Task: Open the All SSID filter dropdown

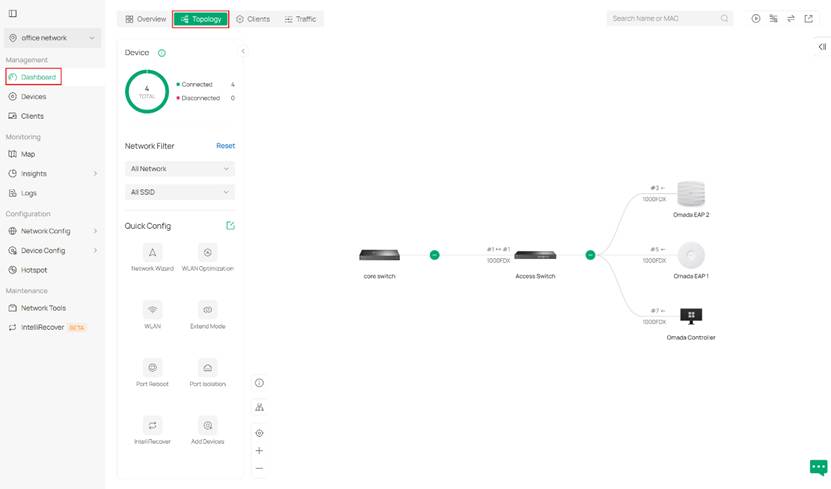Action: pyautogui.click(x=180, y=192)
